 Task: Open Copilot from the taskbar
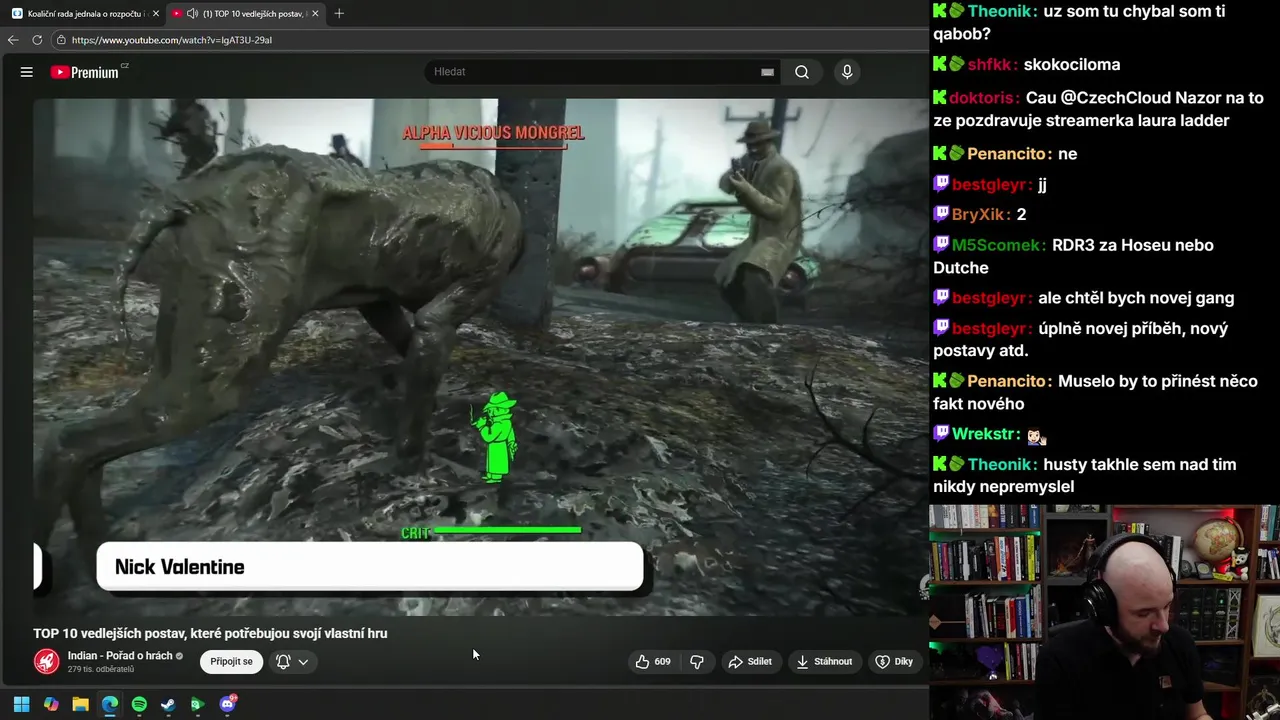pyautogui.click(x=51, y=704)
